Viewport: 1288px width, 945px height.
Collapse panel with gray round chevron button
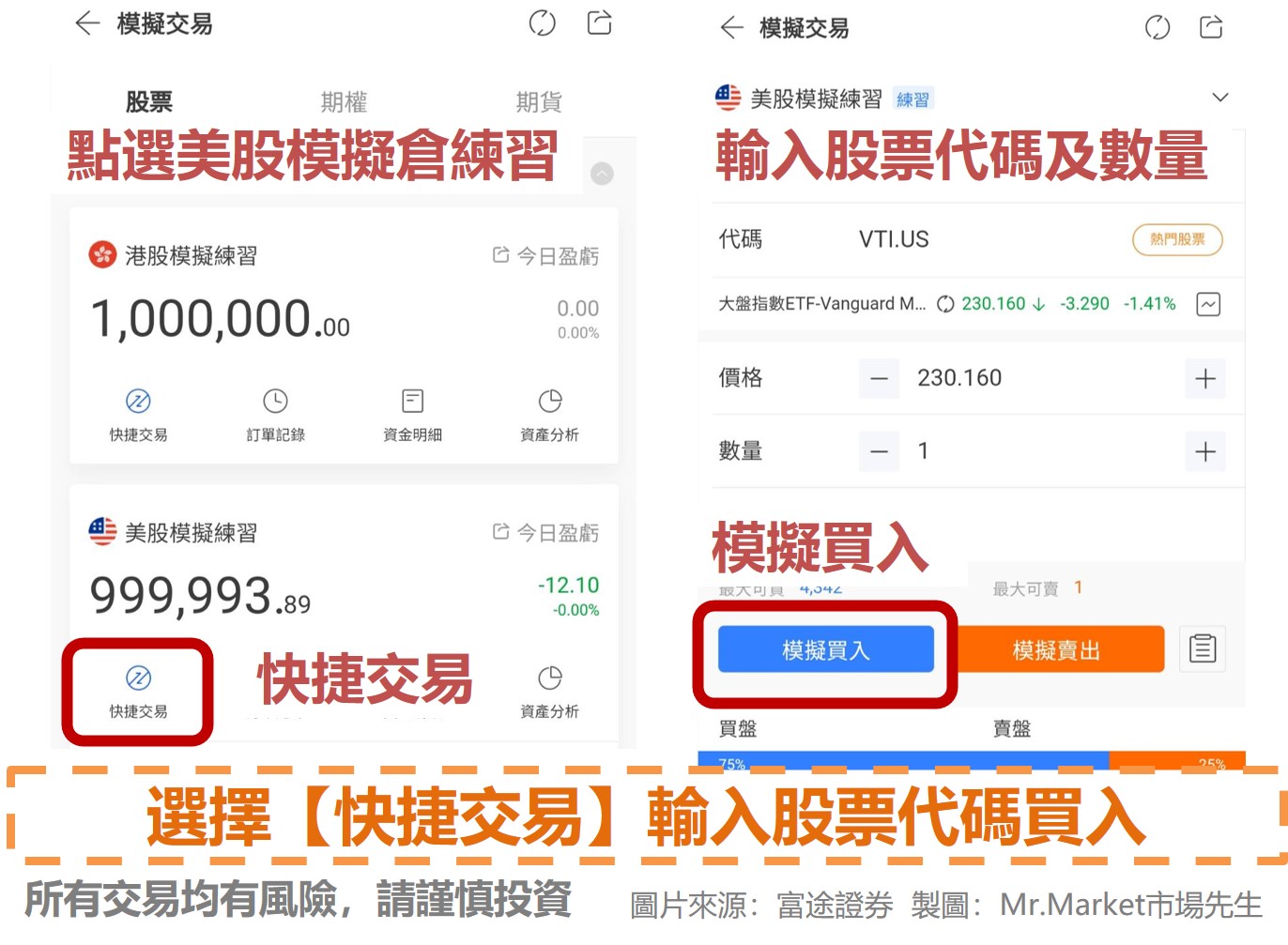point(602,174)
